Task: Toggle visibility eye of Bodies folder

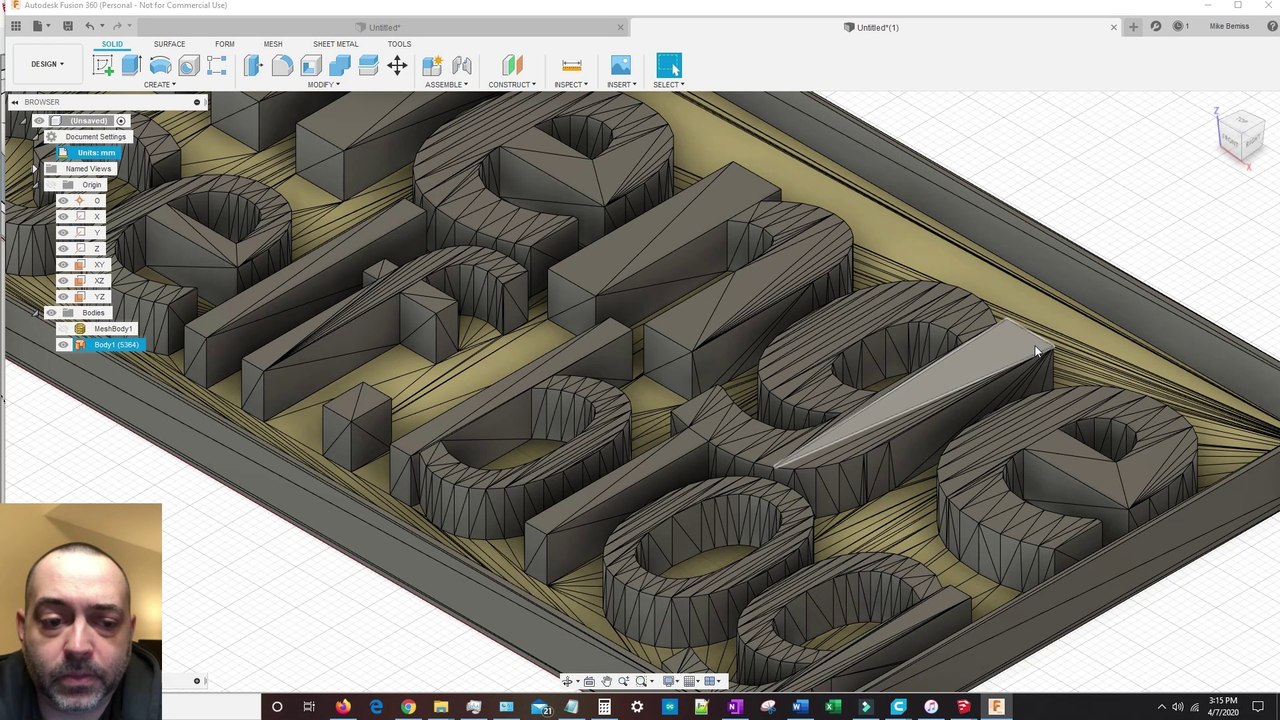Action: click(52, 313)
